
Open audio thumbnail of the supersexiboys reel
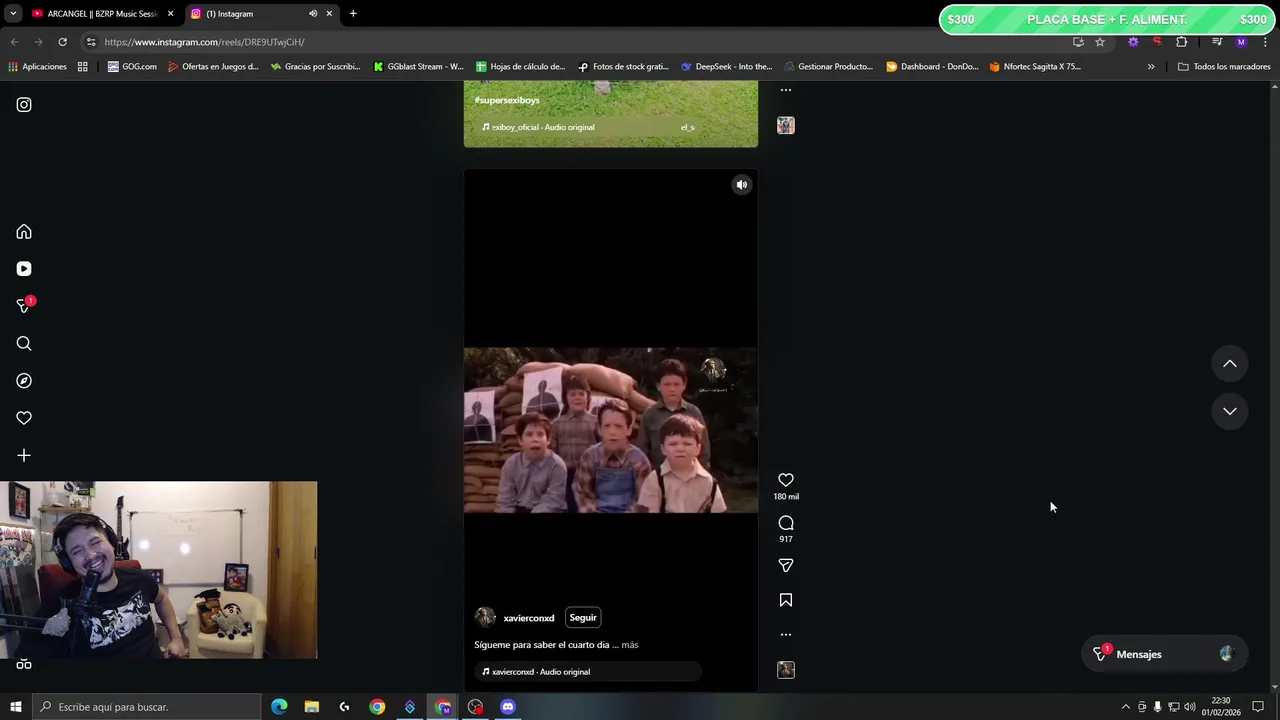click(786, 125)
